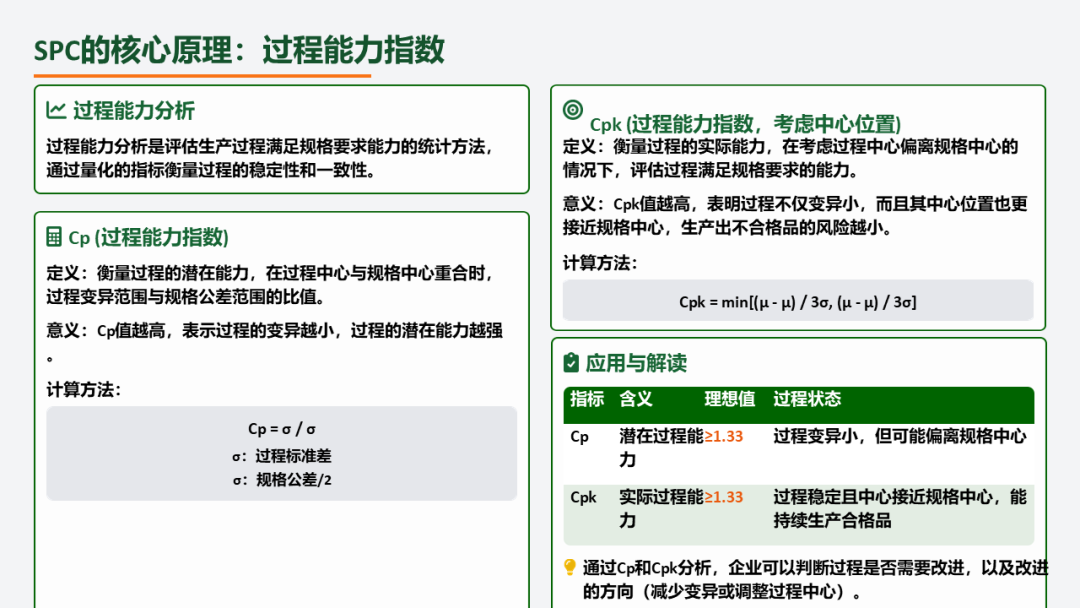Screen dimensions: 1080x608
Task: Click the 应用与解读 section heading
Action: [x=636, y=363]
